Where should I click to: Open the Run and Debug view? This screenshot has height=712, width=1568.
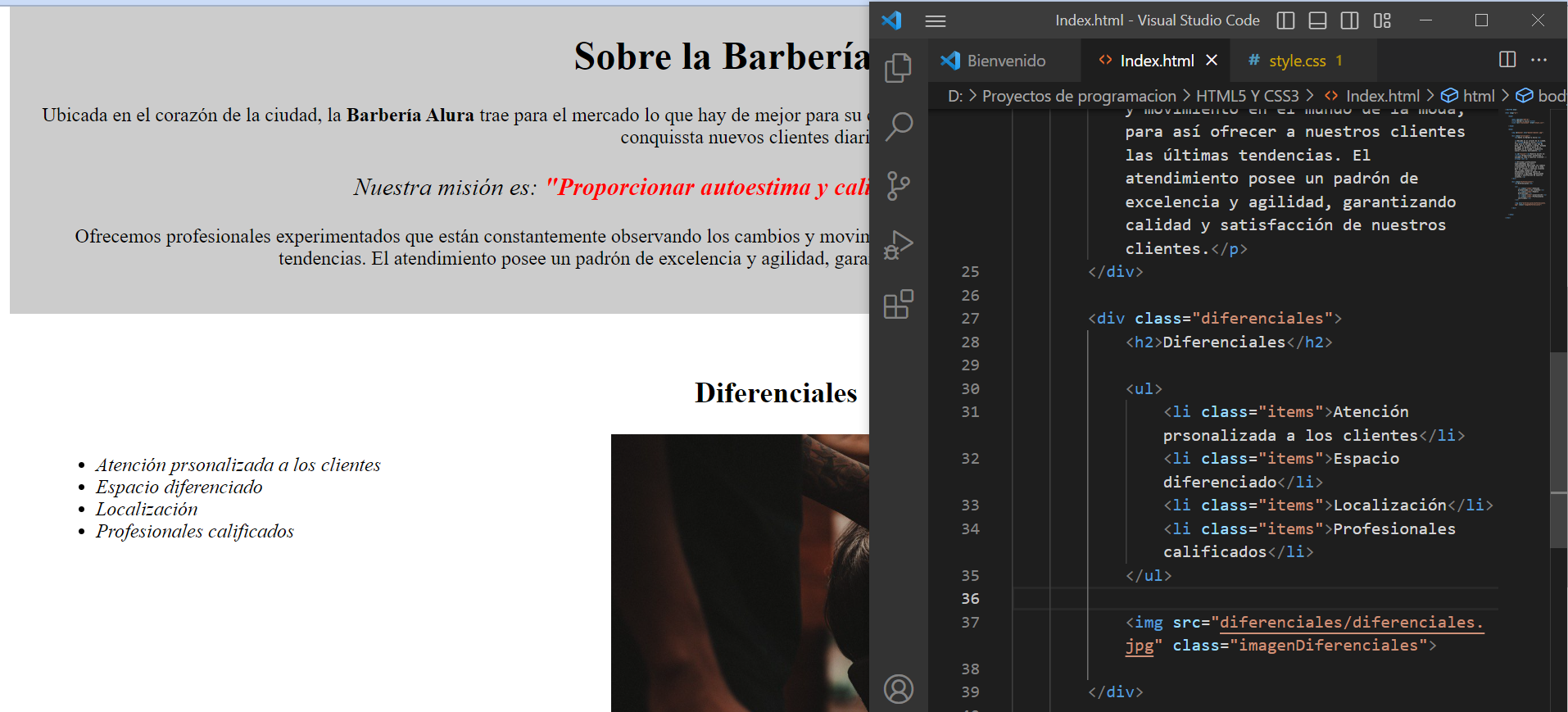(x=898, y=245)
